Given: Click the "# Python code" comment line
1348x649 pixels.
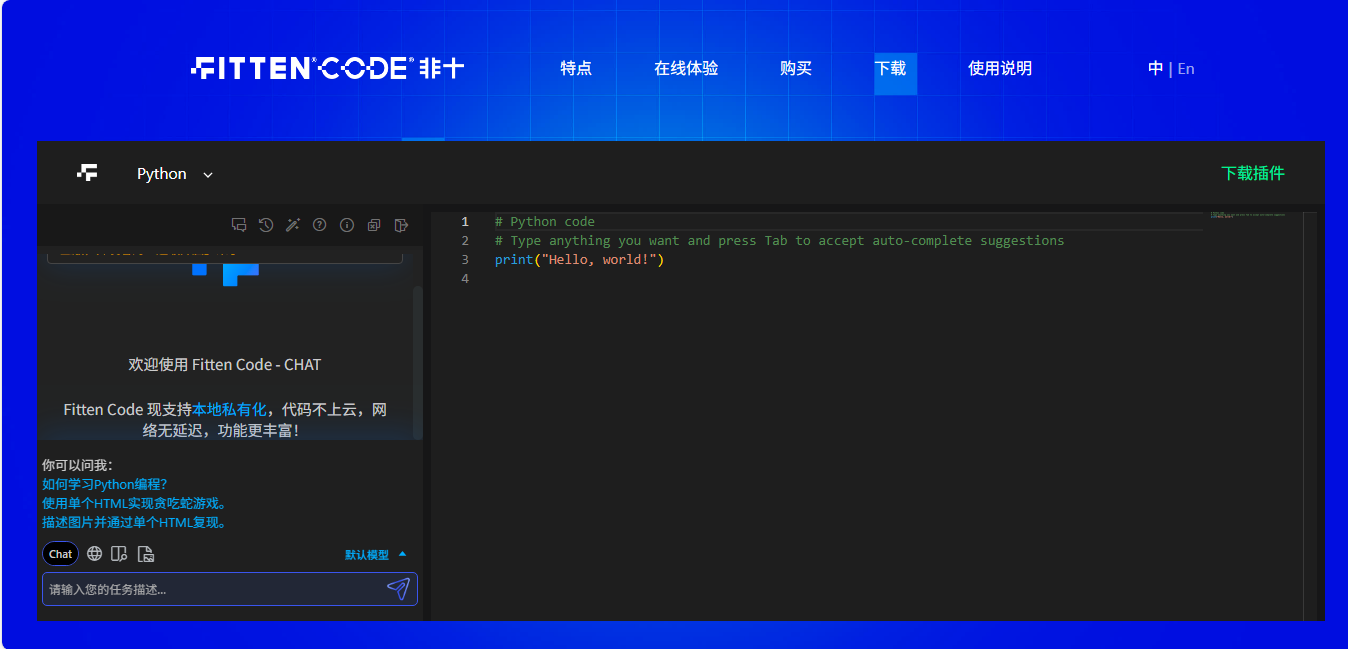Looking at the screenshot, I should [x=545, y=222].
